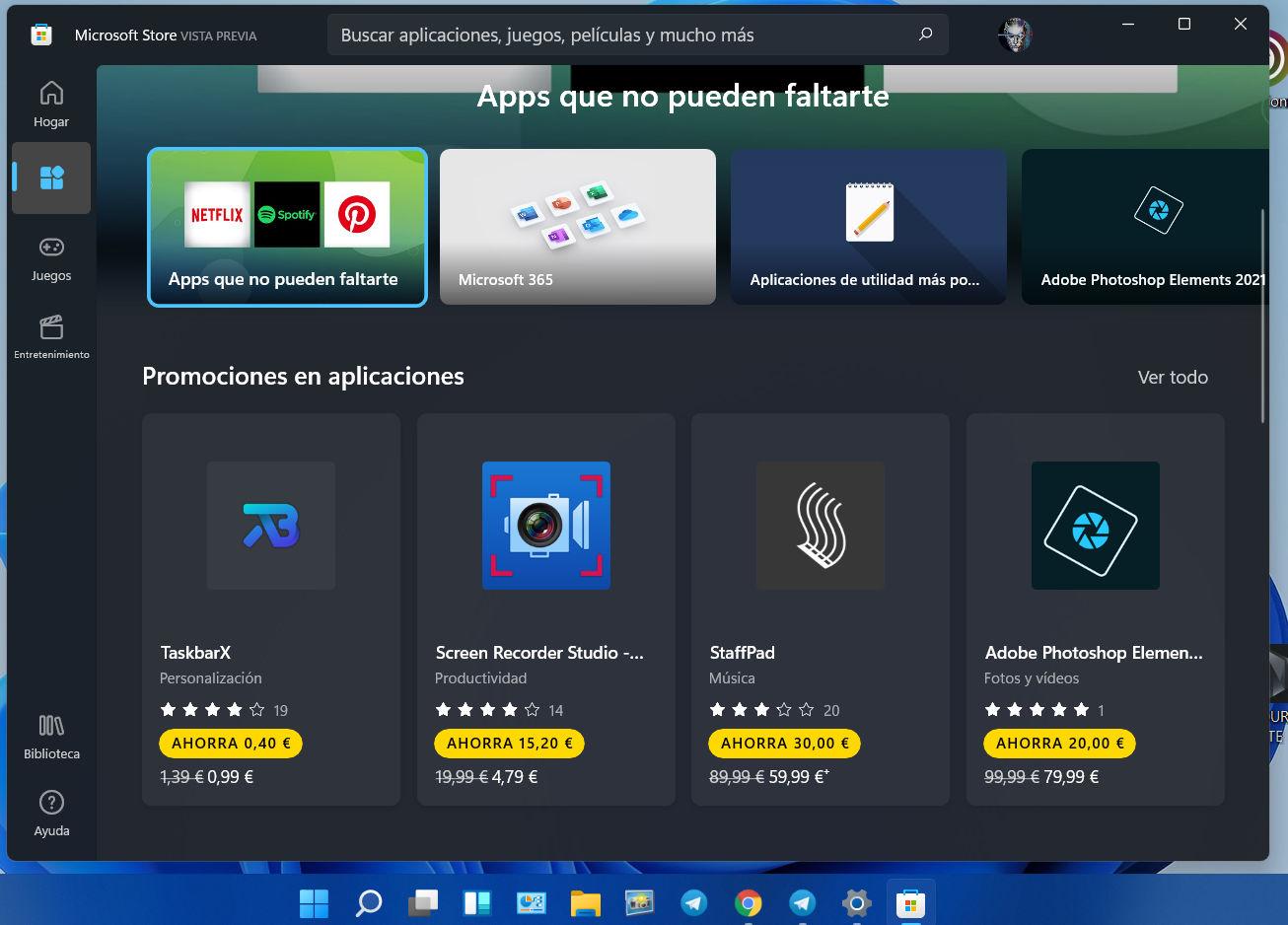Click the 'AHORRA 30,00 €' badge
This screenshot has height=925, width=1288.
point(785,744)
